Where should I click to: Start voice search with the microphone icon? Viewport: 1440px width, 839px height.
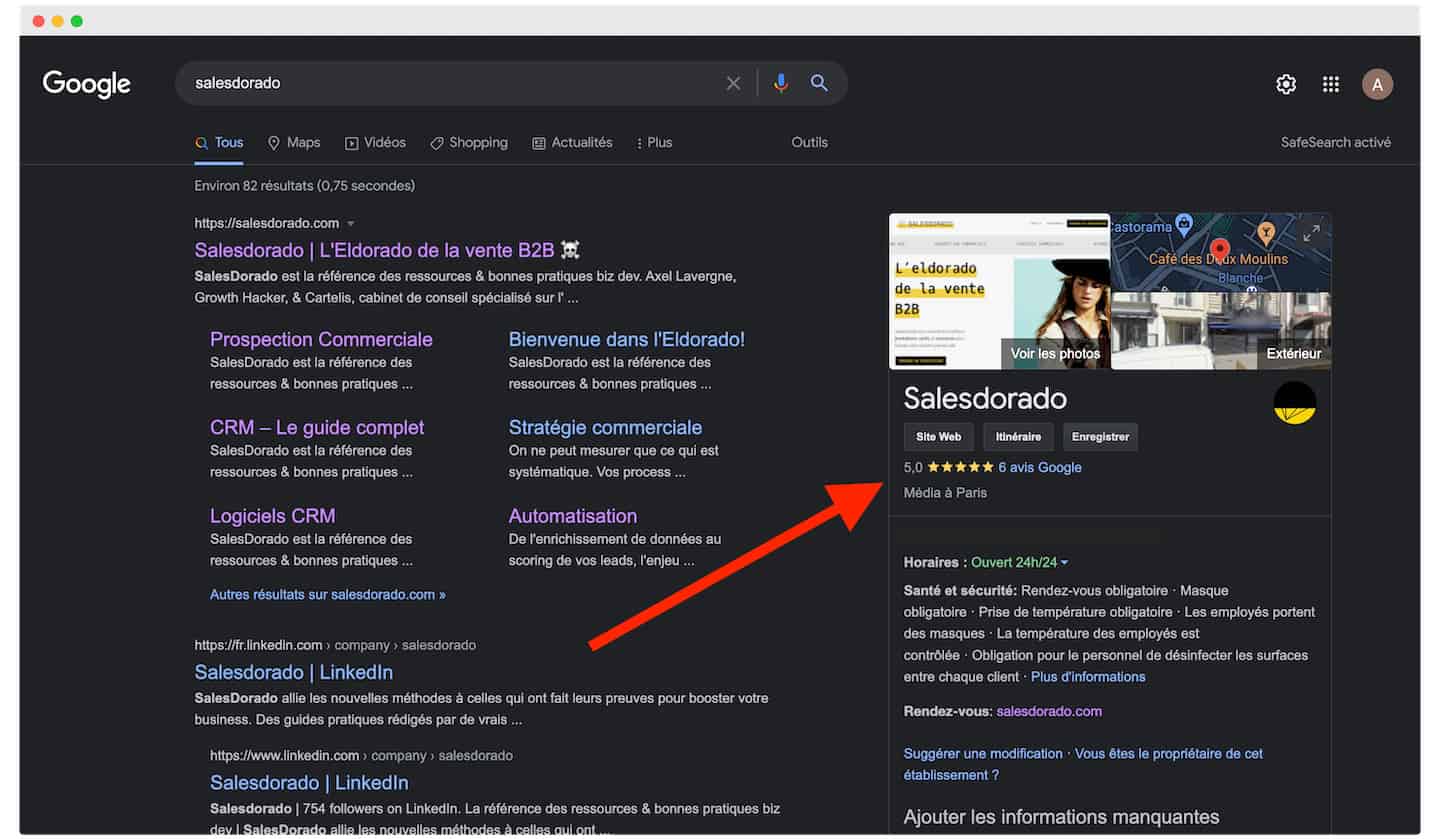781,83
